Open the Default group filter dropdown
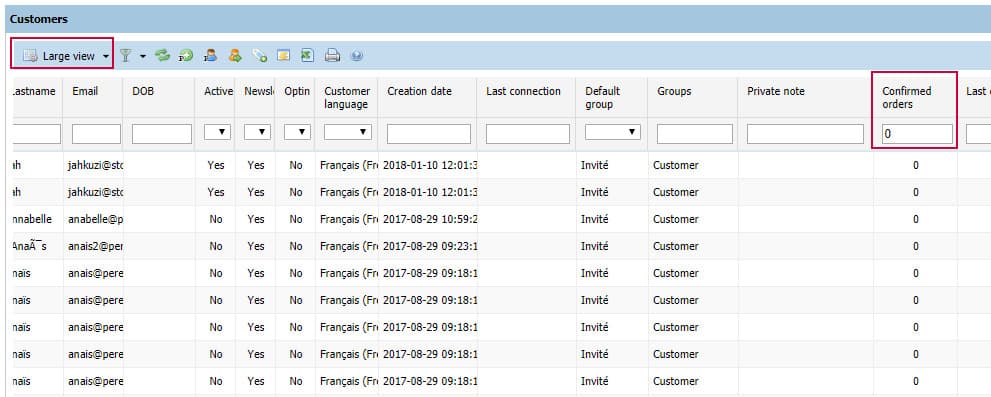991x397 pixels. click(612, 132)
